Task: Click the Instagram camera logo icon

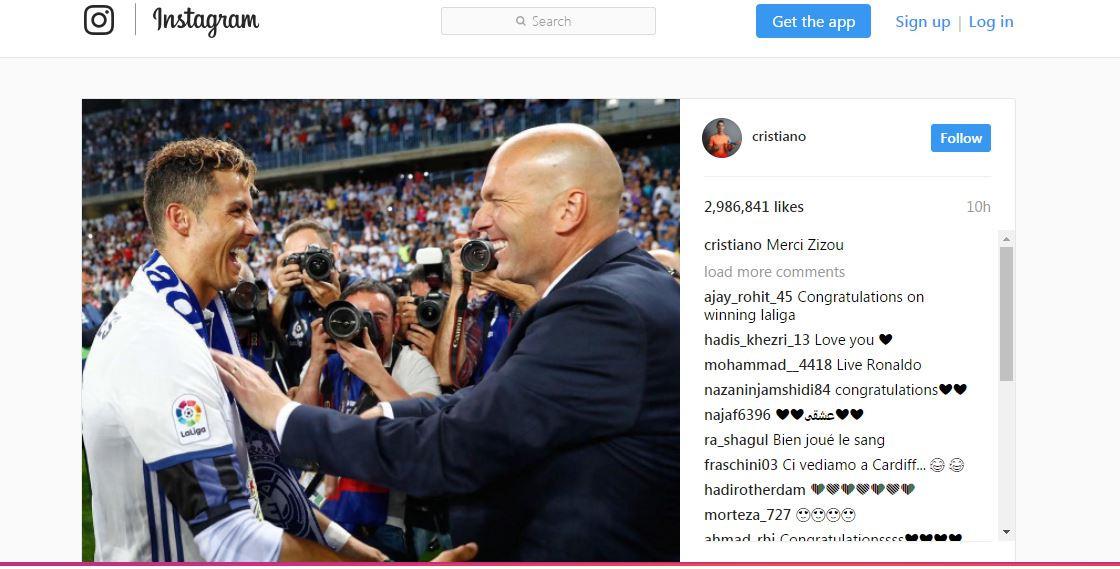Action: pos(99,20)
